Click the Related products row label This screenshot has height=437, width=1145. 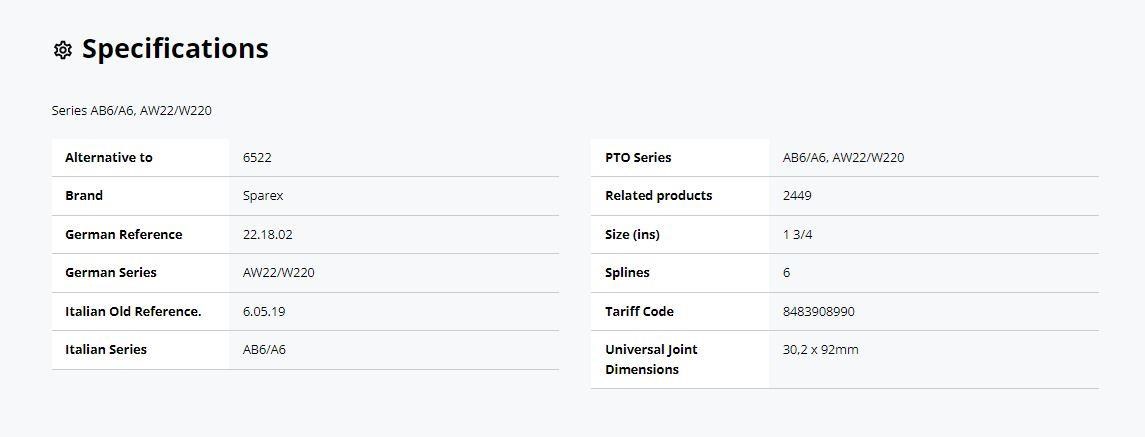click(x=659, y=196)
